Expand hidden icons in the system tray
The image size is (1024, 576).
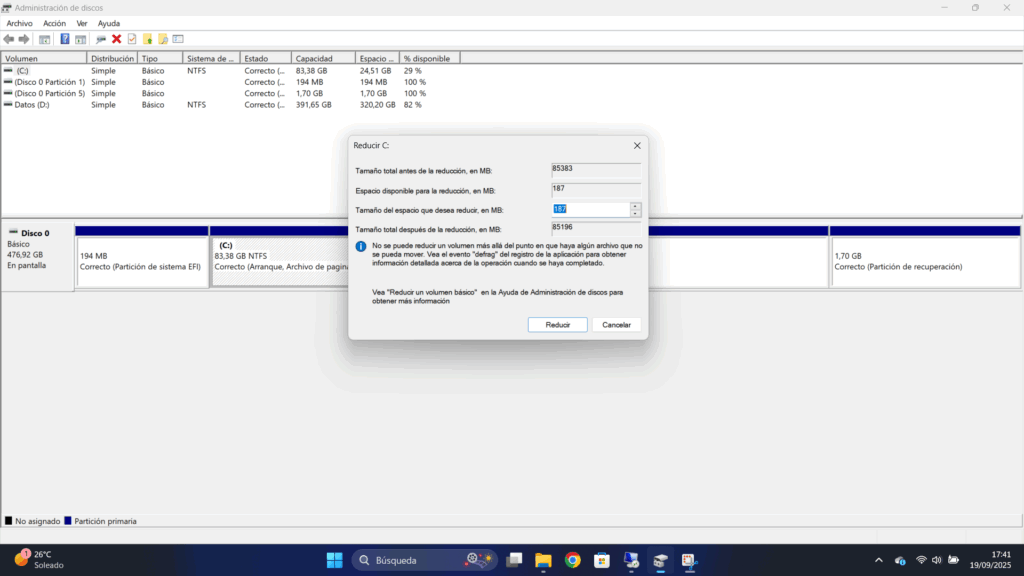click(x=878, y=560)
